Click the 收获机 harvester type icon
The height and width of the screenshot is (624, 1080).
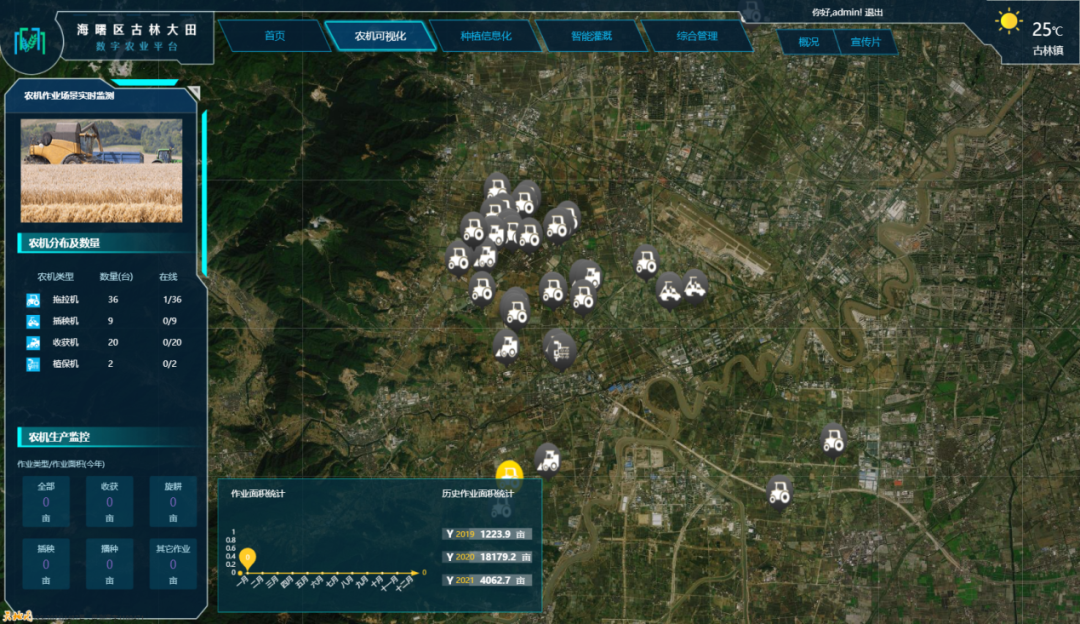(33, 342)
